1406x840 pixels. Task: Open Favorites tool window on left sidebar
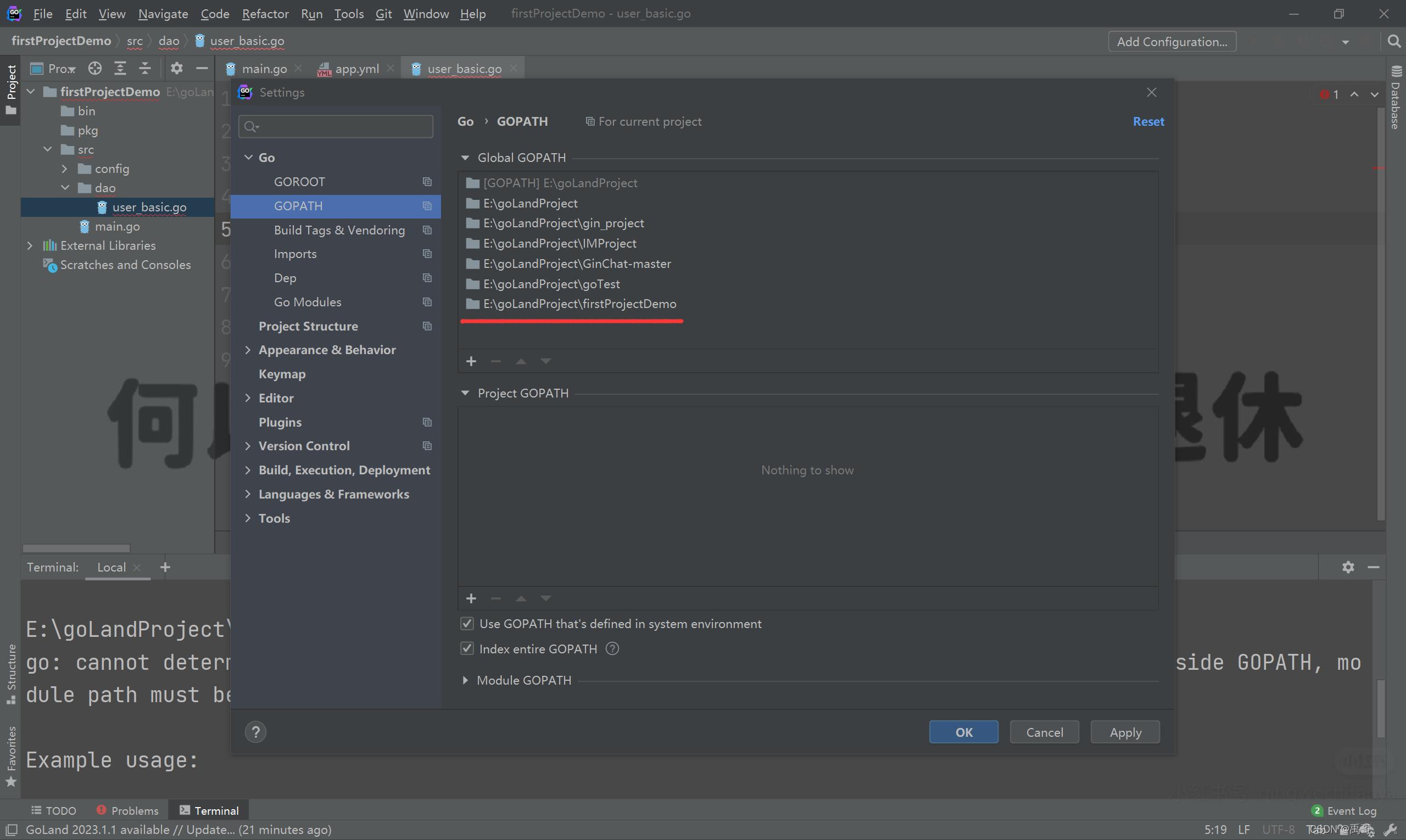coord(11,756)
